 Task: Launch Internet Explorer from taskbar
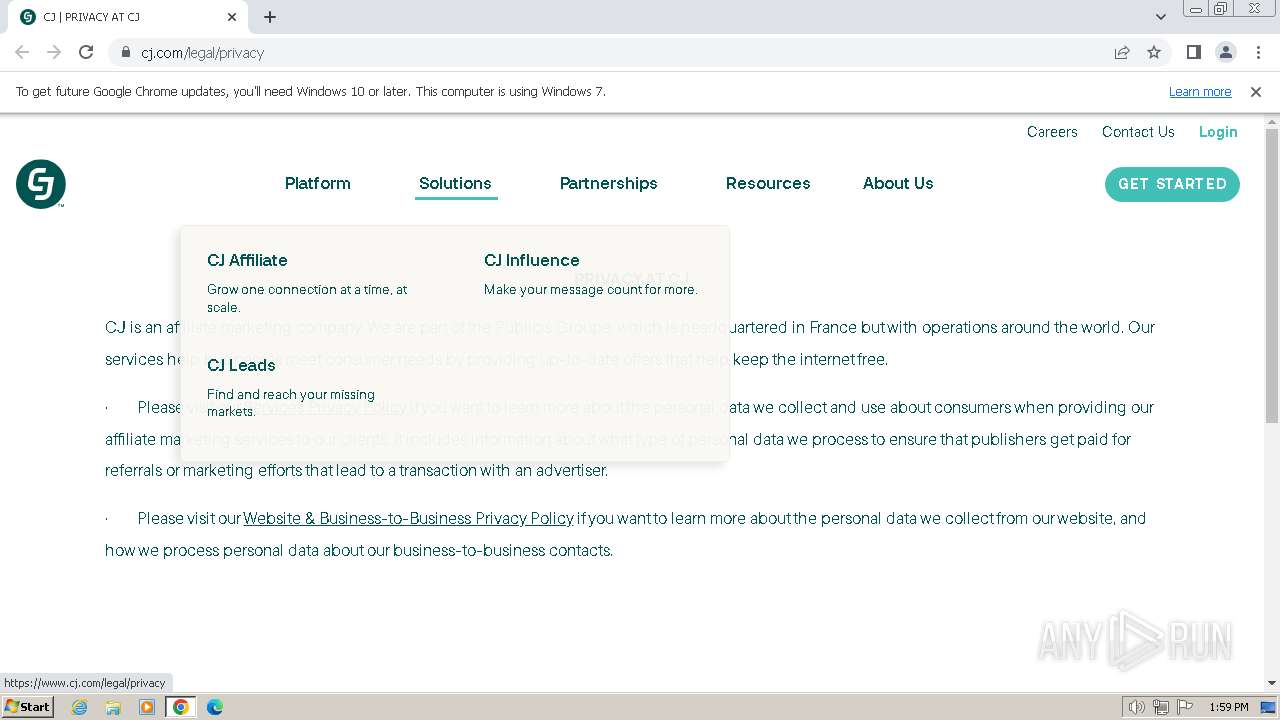pos(79,707)
